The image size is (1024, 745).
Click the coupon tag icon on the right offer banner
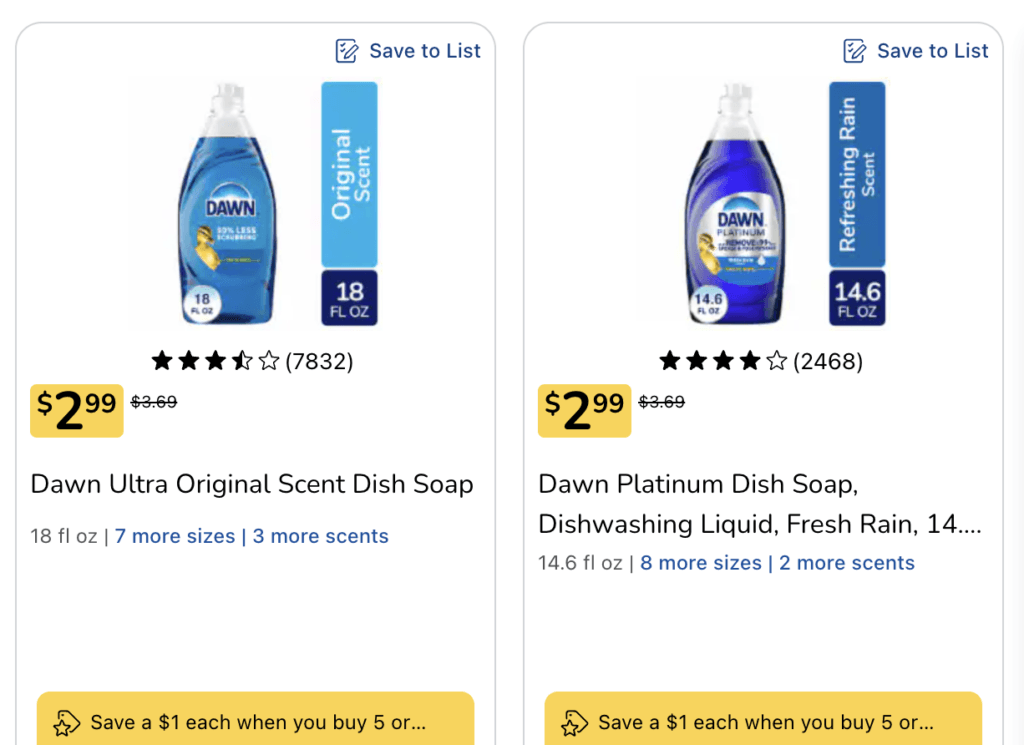[x=575, y=721]
